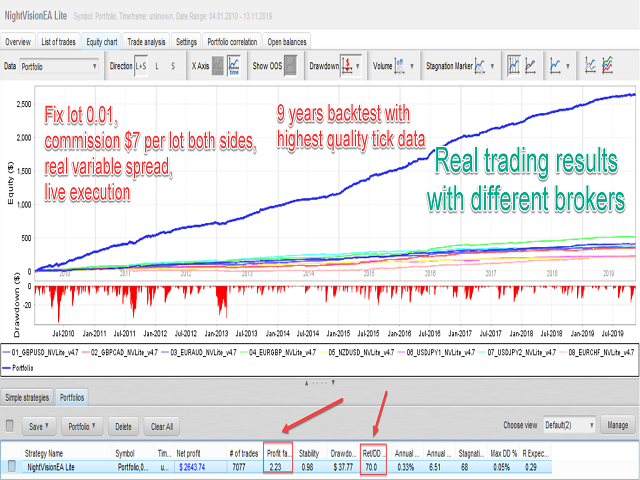
Task: Select L (long) direction
Action: (157, 66)
